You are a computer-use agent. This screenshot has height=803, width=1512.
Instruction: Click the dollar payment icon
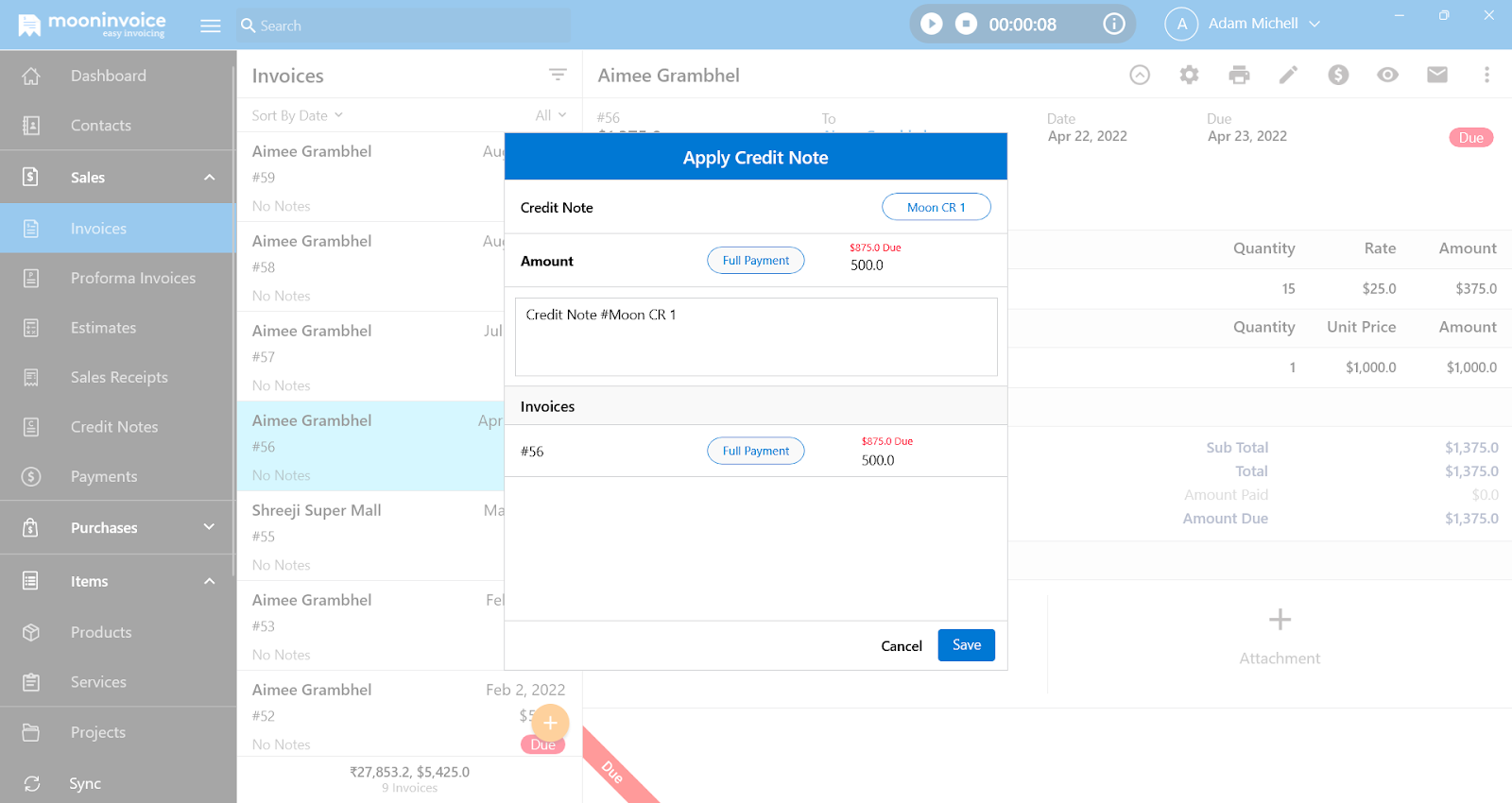1338,75
